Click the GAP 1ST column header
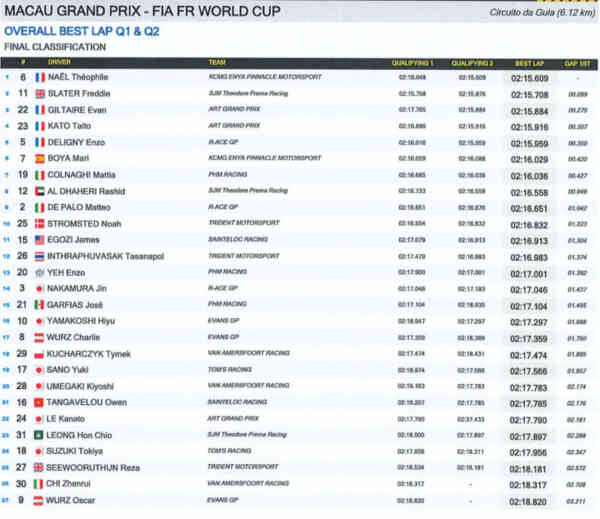 [577, 62]
